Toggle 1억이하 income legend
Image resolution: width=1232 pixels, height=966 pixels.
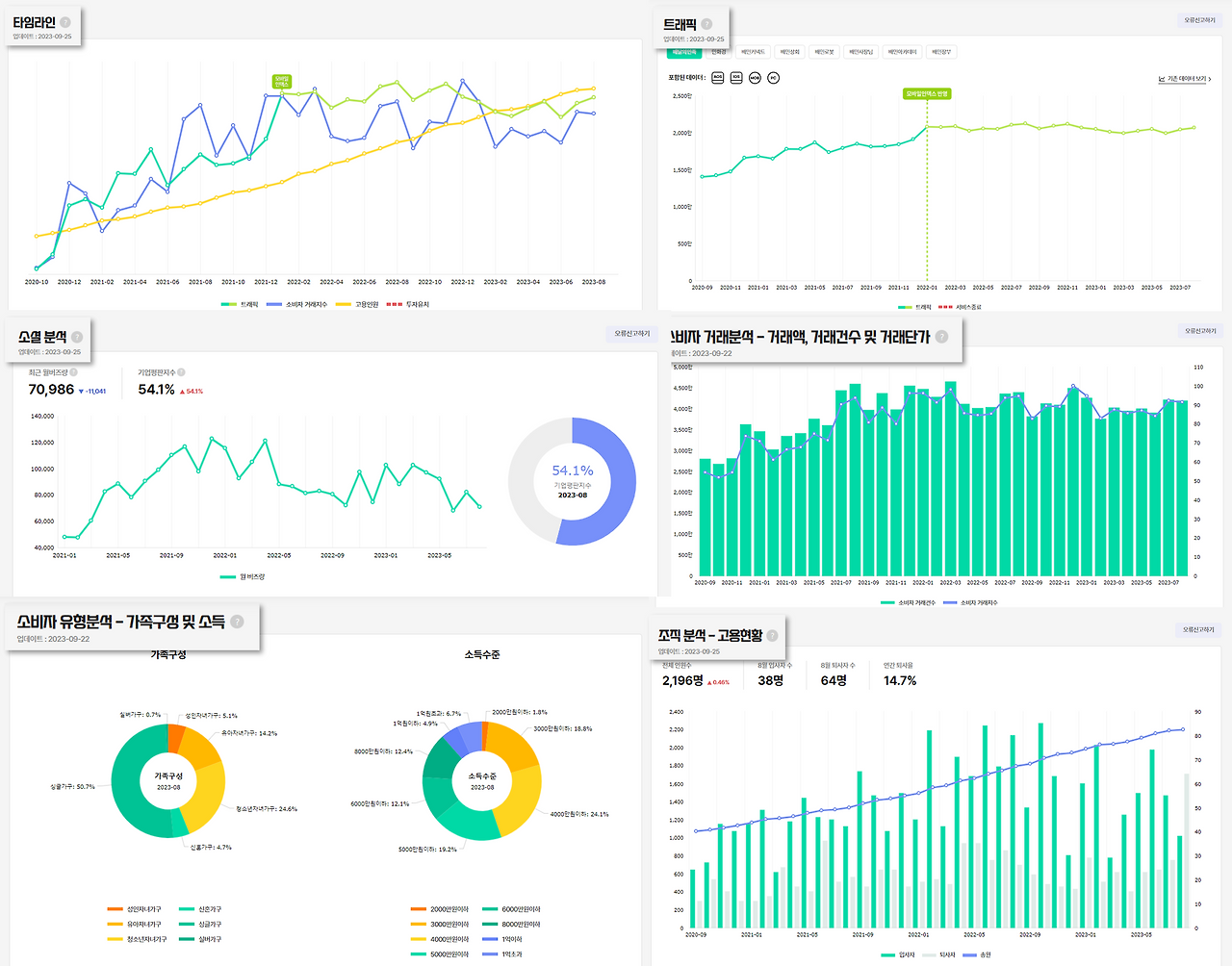pos(503,939)
